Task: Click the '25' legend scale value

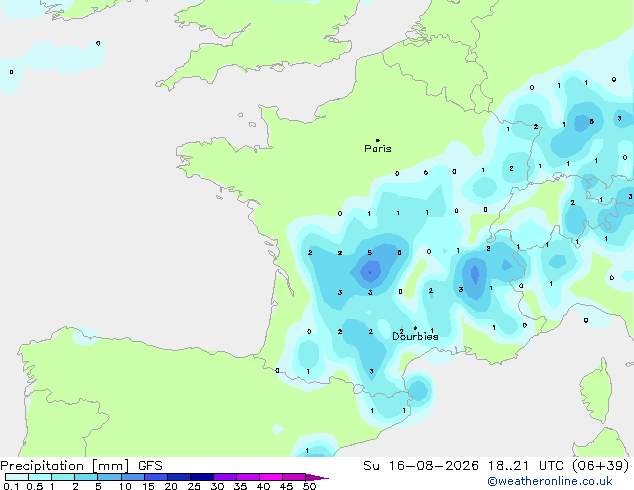Action: [194, 486]
